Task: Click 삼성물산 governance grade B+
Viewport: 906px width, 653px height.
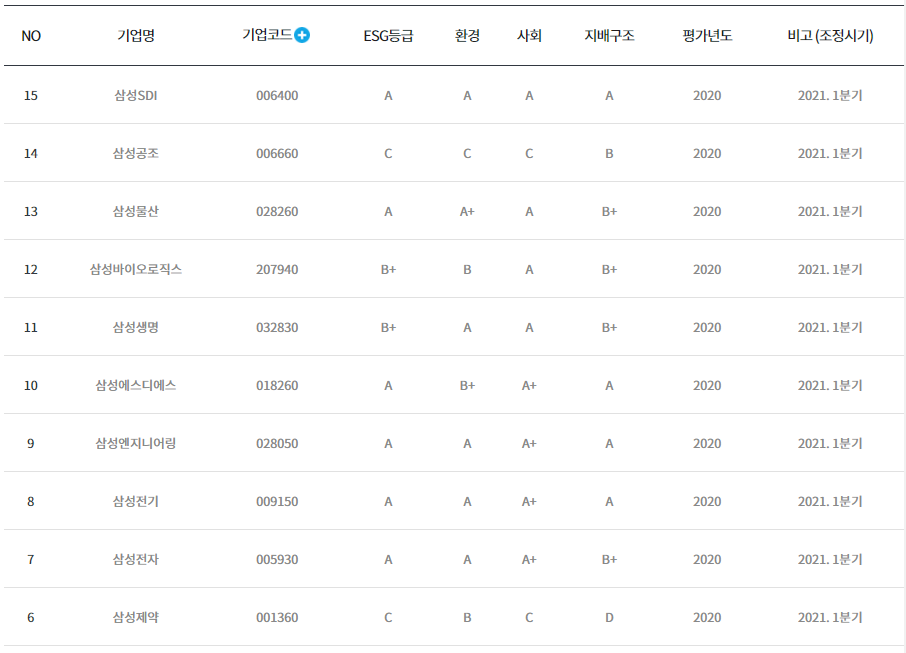Action: (x=609, y=212)
